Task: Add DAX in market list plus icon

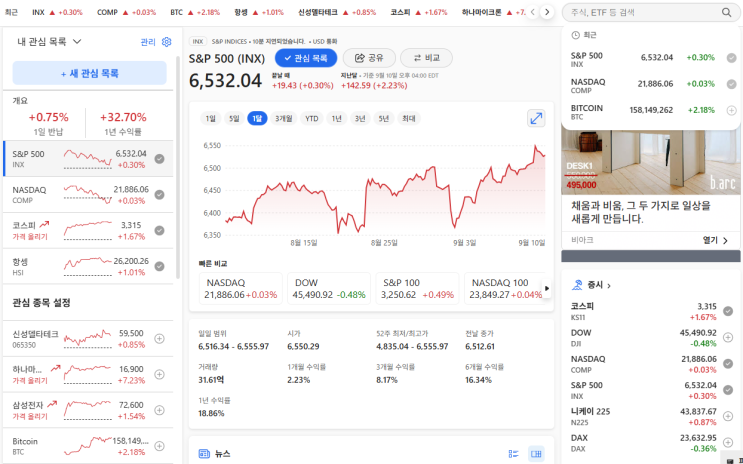Action: tap(728, 443)
